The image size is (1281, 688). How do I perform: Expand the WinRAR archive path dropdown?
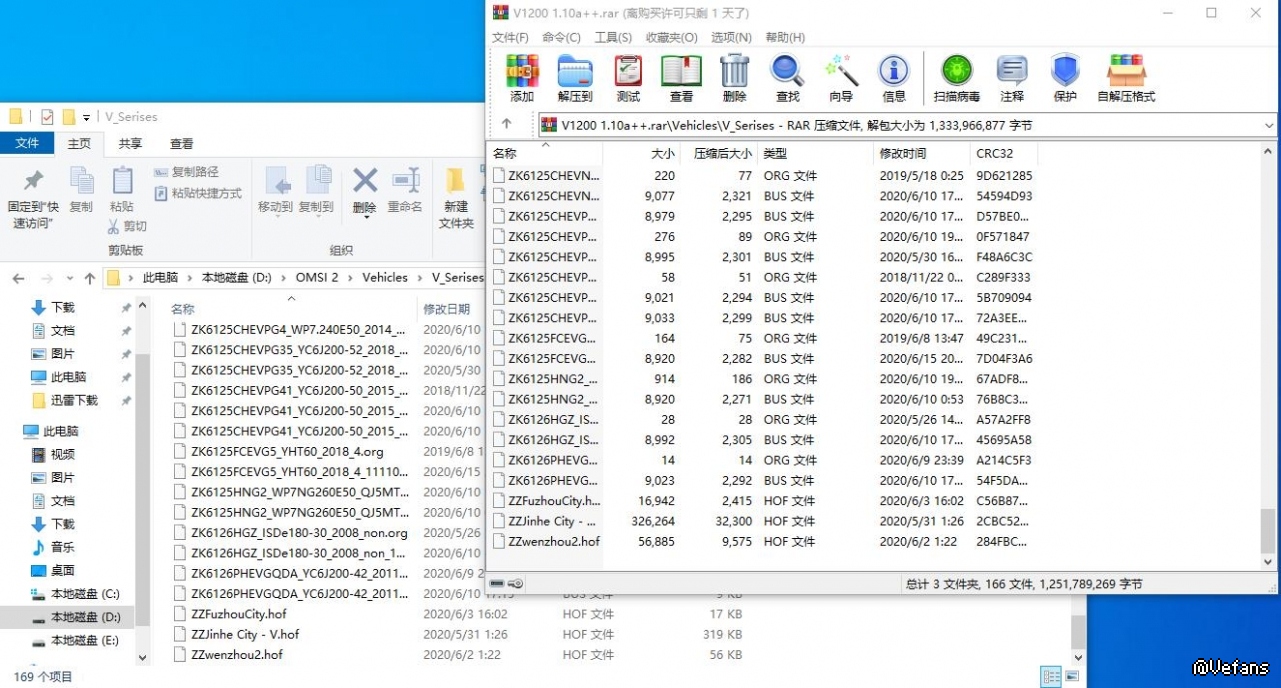click(1268, 126)
